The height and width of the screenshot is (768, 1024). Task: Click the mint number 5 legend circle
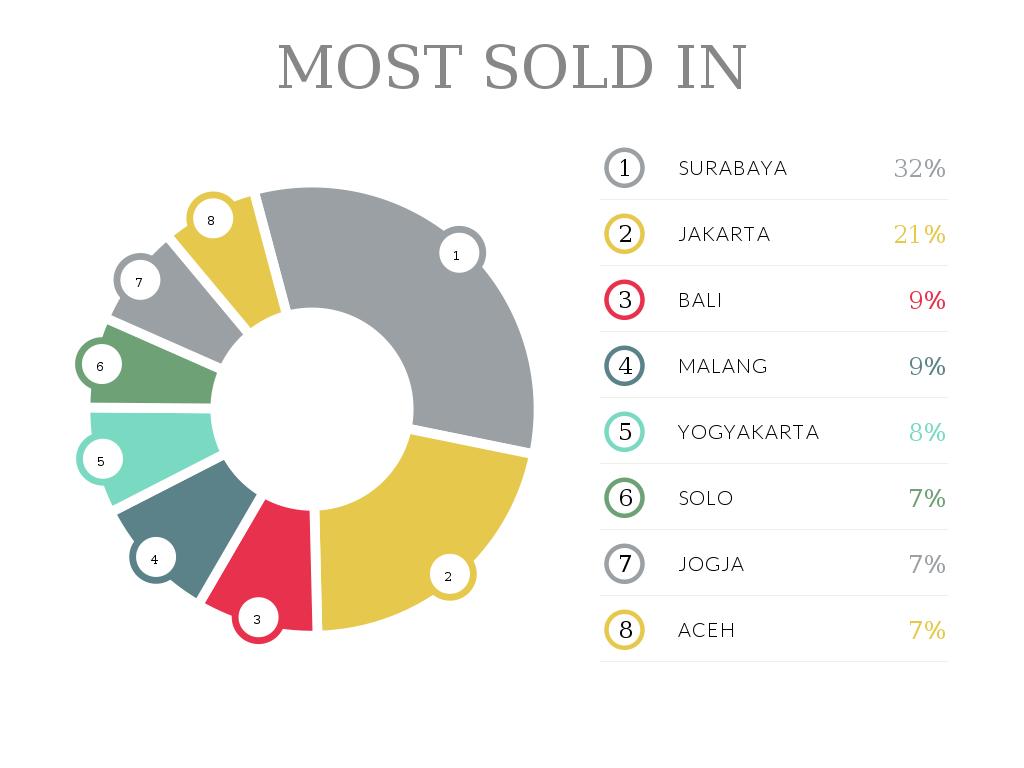pyautogui.click(x=625, y=432)
